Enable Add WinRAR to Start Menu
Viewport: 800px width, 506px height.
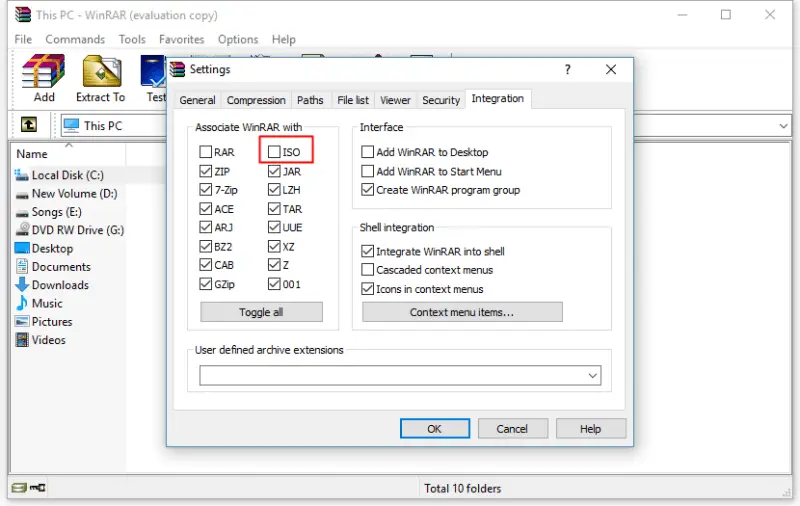367,171
